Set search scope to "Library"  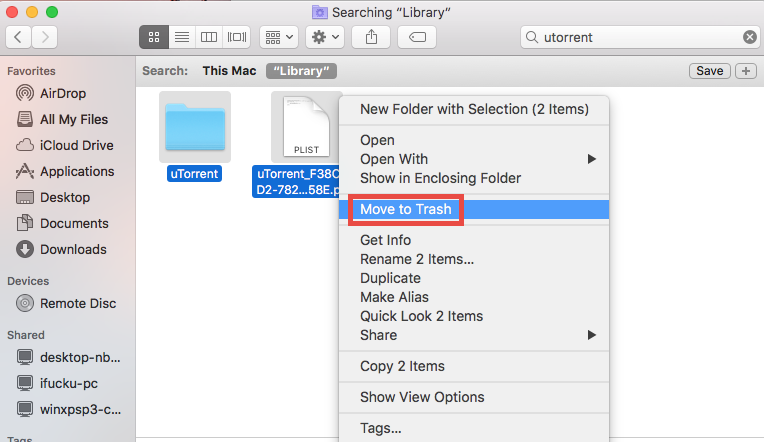click(301, 71)
